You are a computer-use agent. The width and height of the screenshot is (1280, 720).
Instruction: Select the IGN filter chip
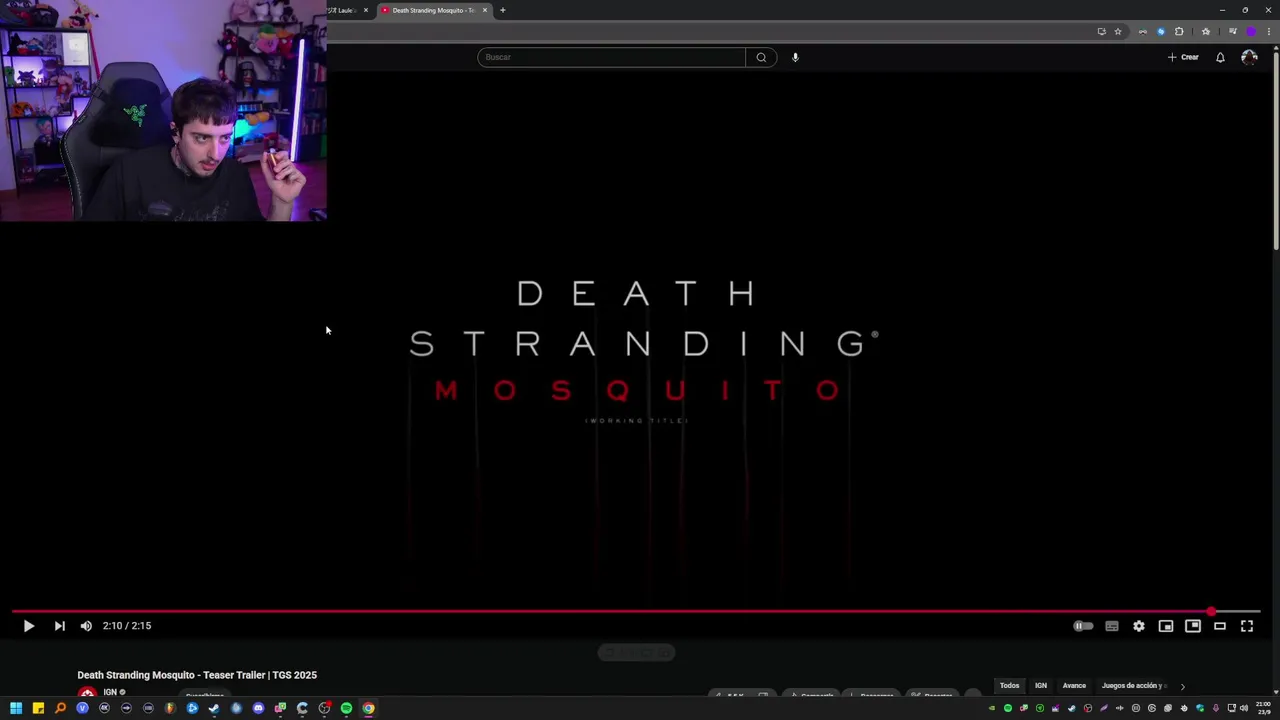point(1041,686)
